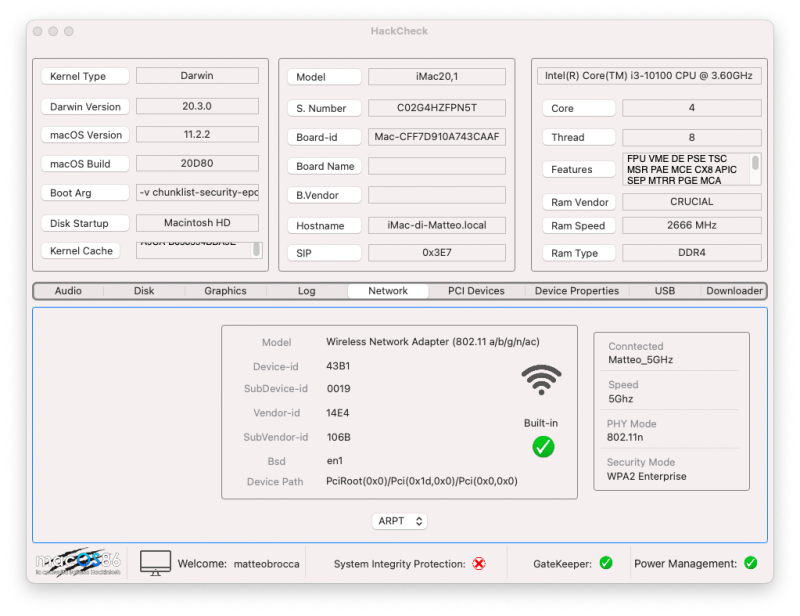The height and width of the screenshot is (616, 800).
Task: Click the green GateKeeper status icon
Action: click(606, 563)
